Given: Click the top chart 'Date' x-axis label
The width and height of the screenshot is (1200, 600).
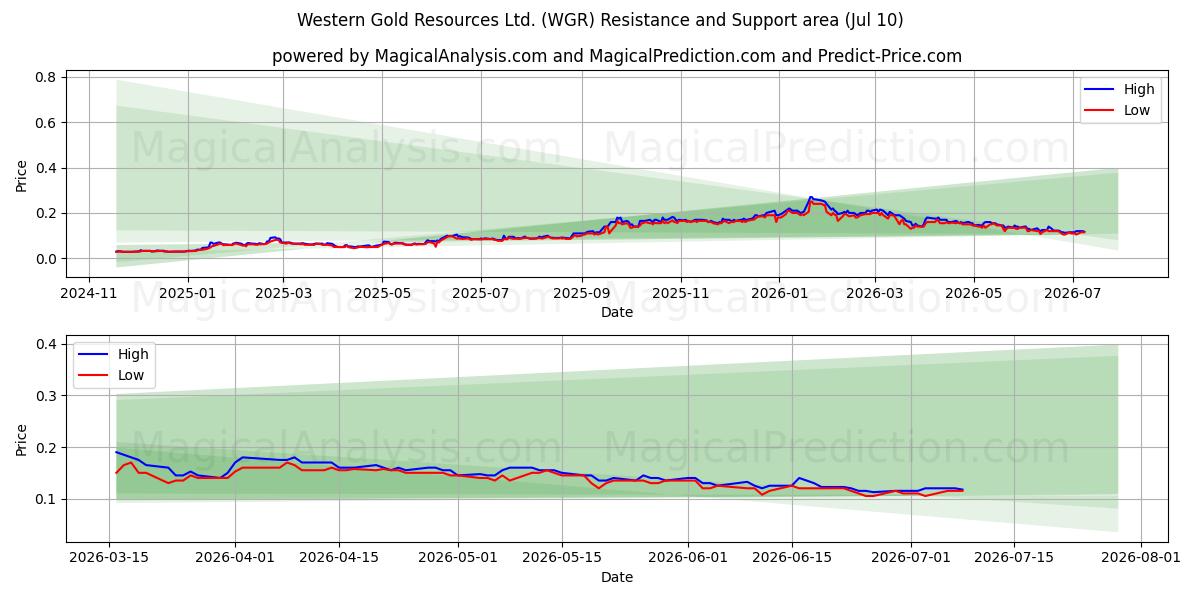Looking at the screenshot, I should click(x=617, y=313).
